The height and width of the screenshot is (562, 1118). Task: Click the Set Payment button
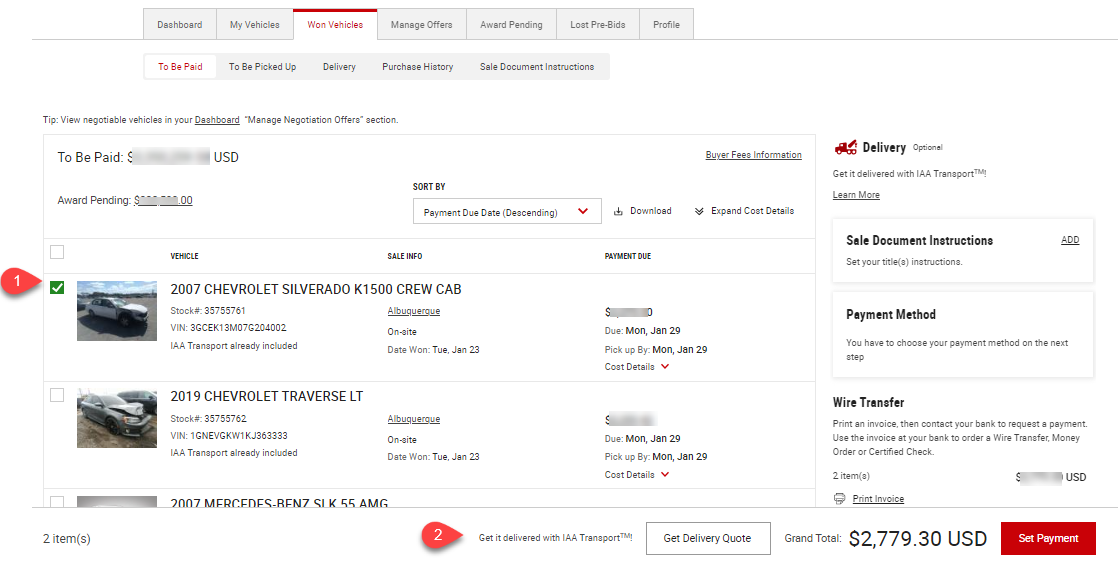point(1048,538)
